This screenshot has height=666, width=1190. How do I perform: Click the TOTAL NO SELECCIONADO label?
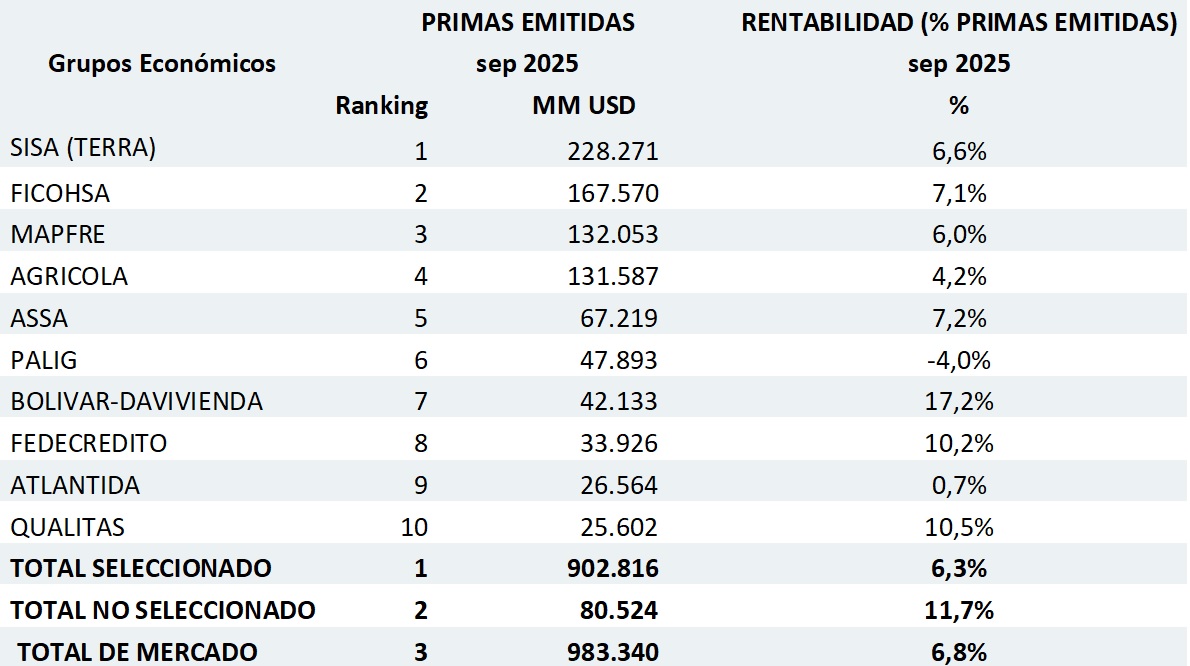coord(163,610)
